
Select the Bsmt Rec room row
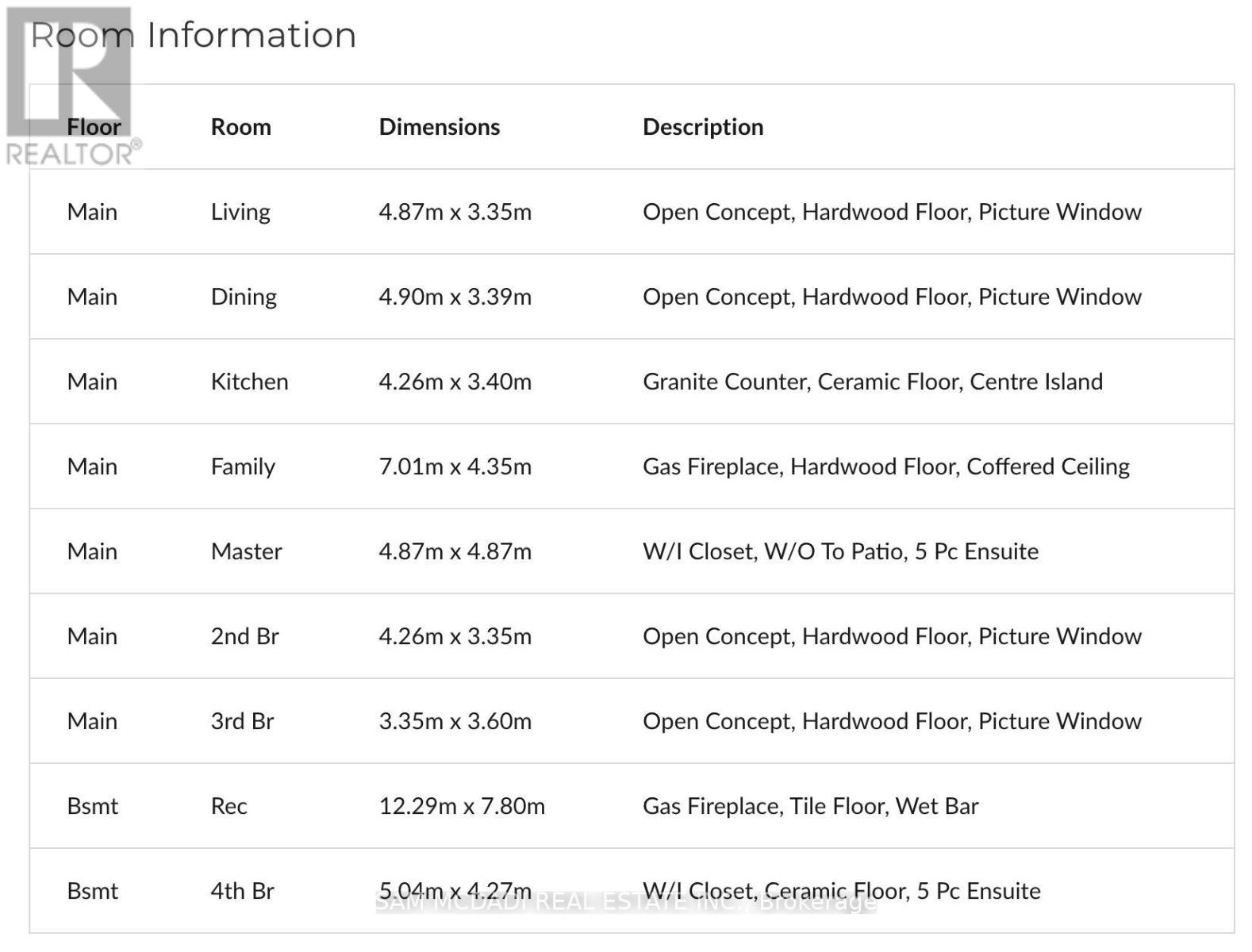[632, 806]
